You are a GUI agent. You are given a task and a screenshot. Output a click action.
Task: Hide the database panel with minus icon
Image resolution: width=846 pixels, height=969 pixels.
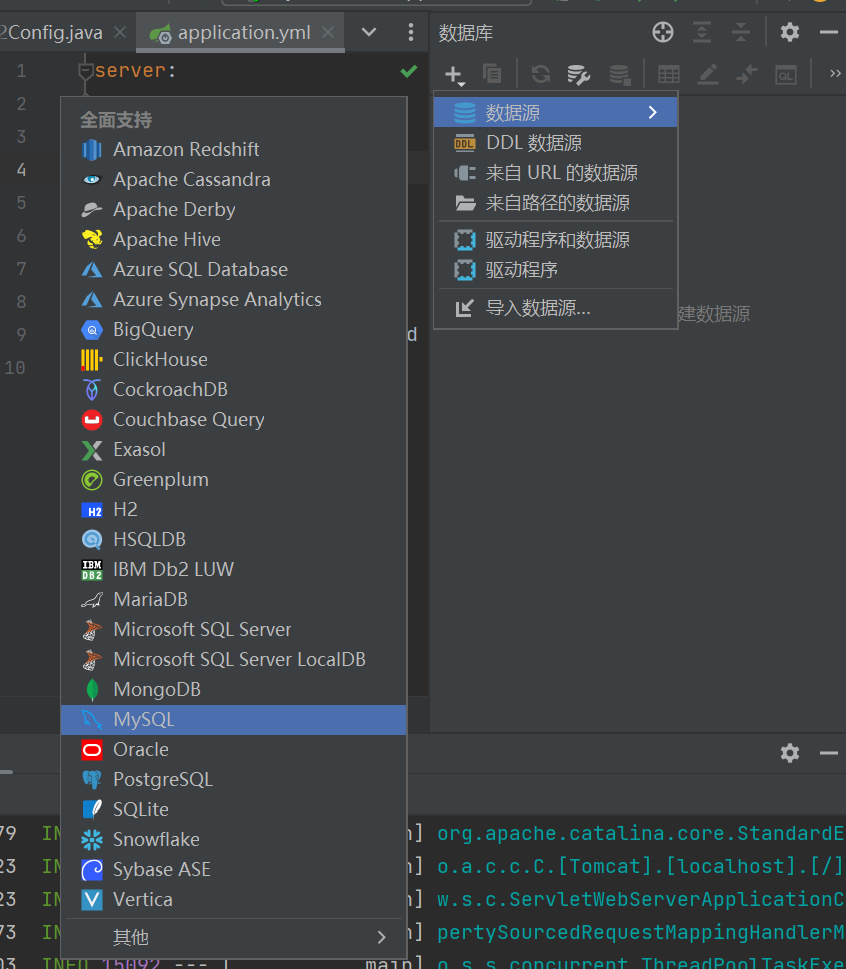click(x=829, y=32)
